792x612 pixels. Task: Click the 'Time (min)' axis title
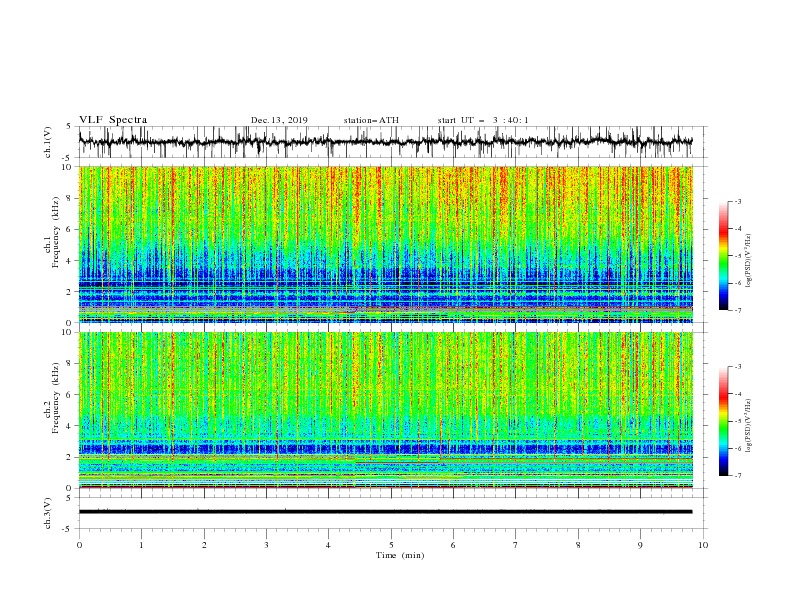(400, 555)
